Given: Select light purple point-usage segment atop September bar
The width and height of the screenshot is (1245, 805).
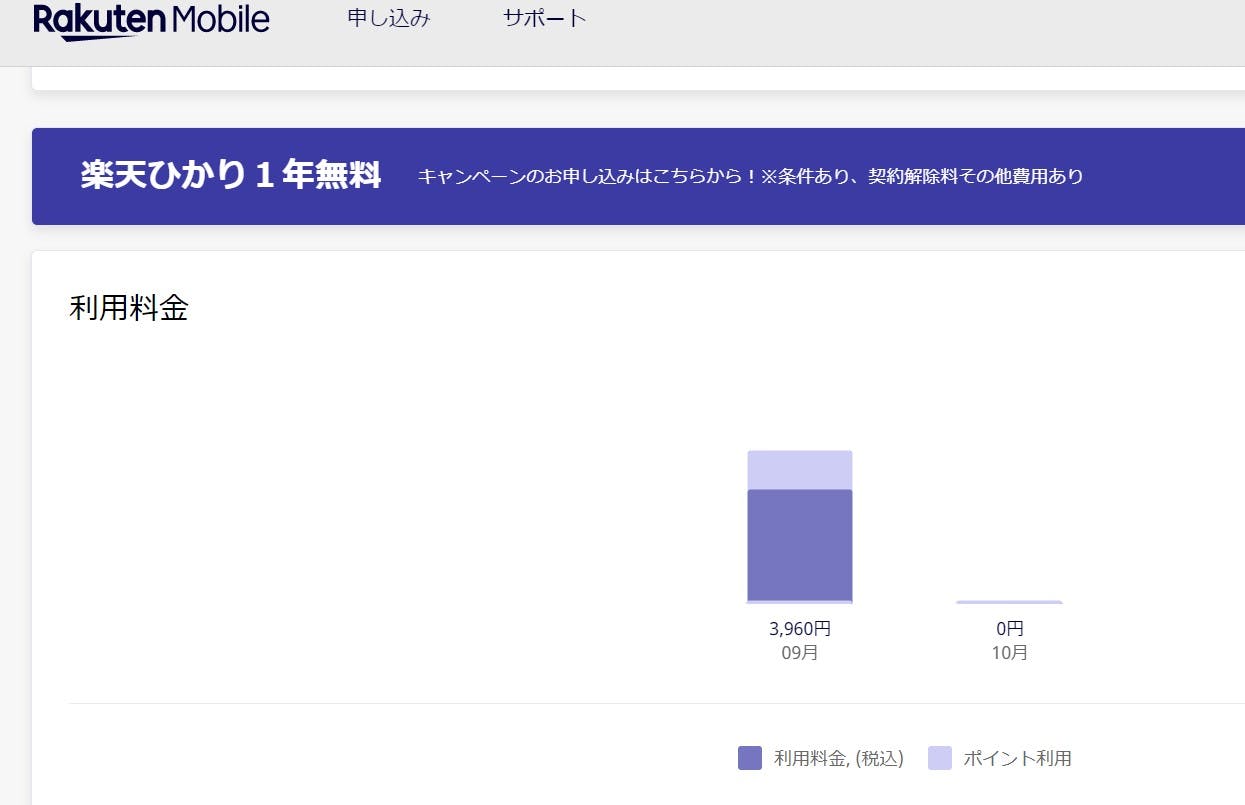Looking at the screenshot, I should [799, 470].
